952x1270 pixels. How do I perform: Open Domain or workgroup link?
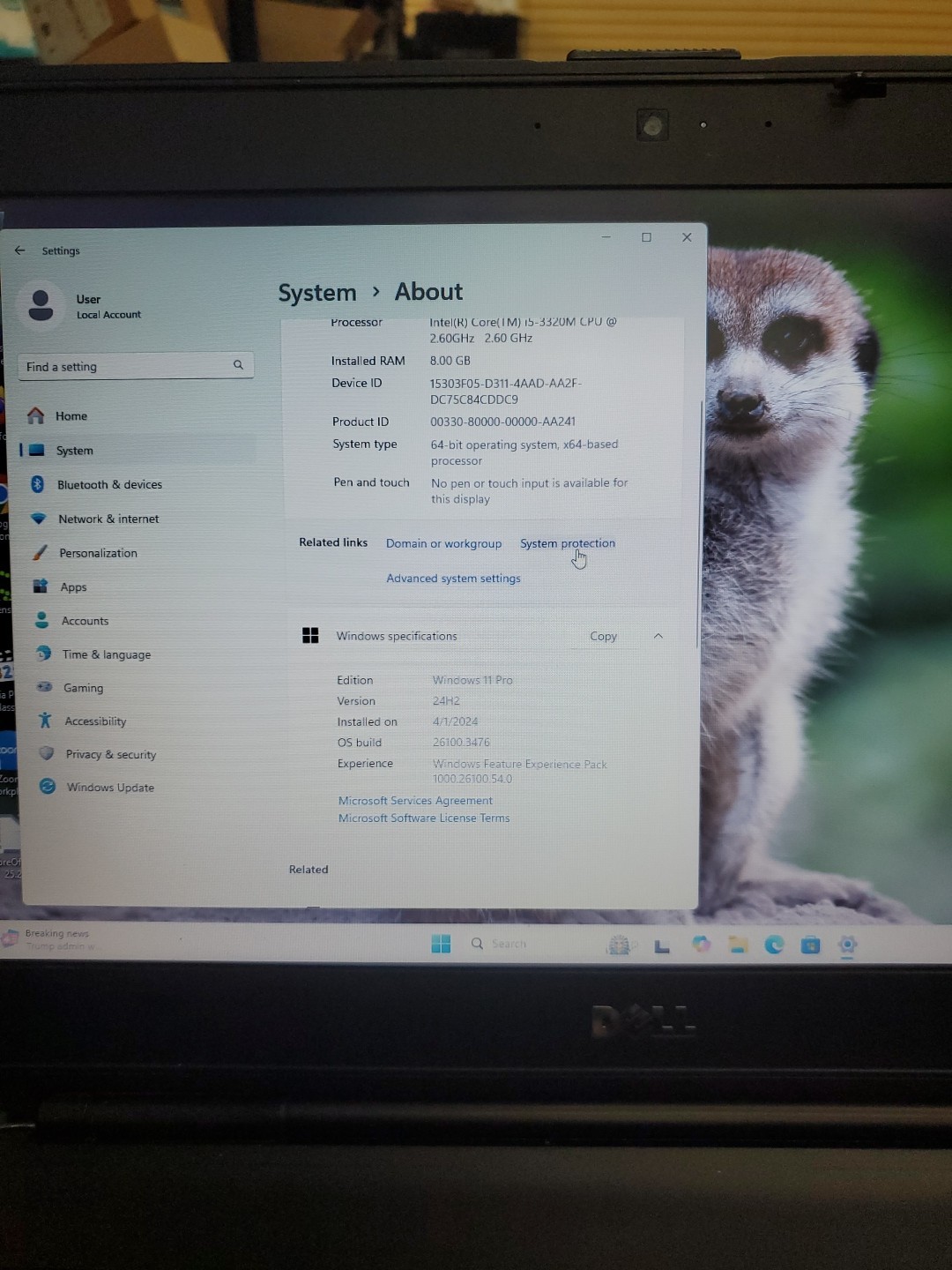pyautogui.click(x=443, y=543)
